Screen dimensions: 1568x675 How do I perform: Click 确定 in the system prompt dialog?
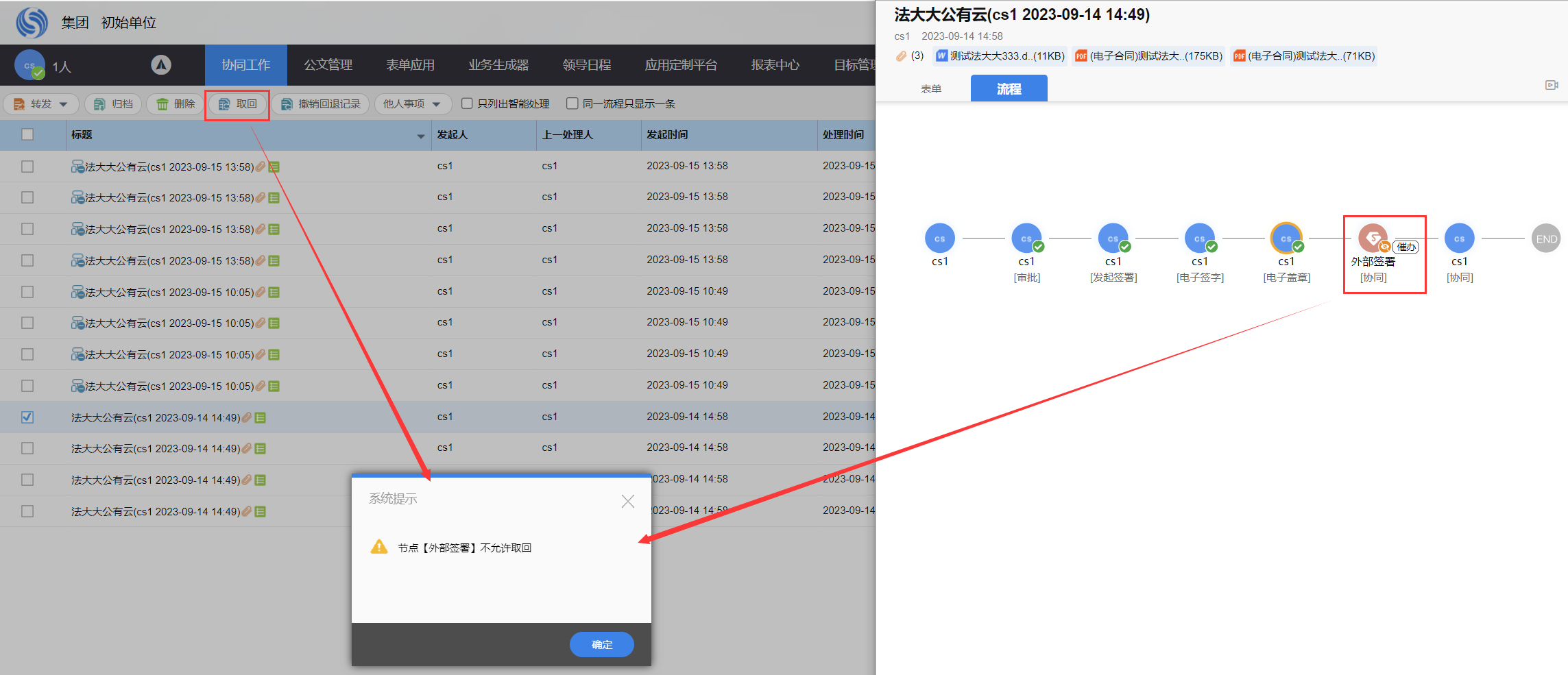601,645
